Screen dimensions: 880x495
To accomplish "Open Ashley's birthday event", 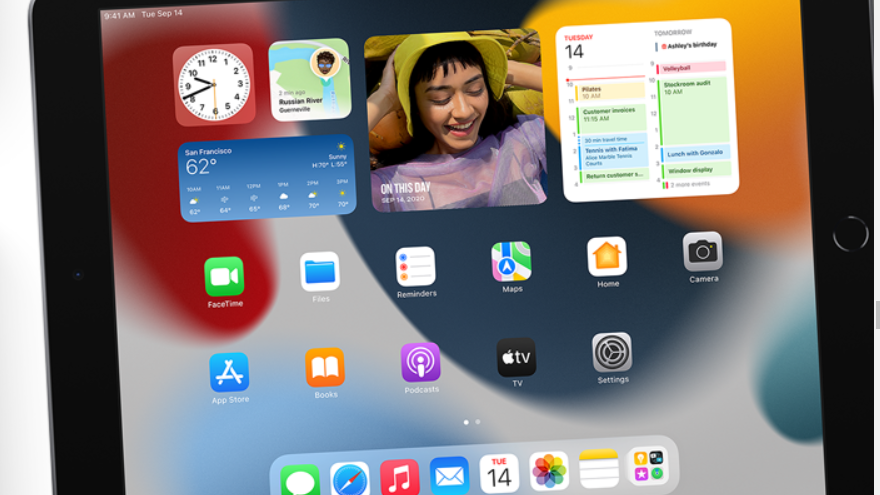I will click(688, 45).
